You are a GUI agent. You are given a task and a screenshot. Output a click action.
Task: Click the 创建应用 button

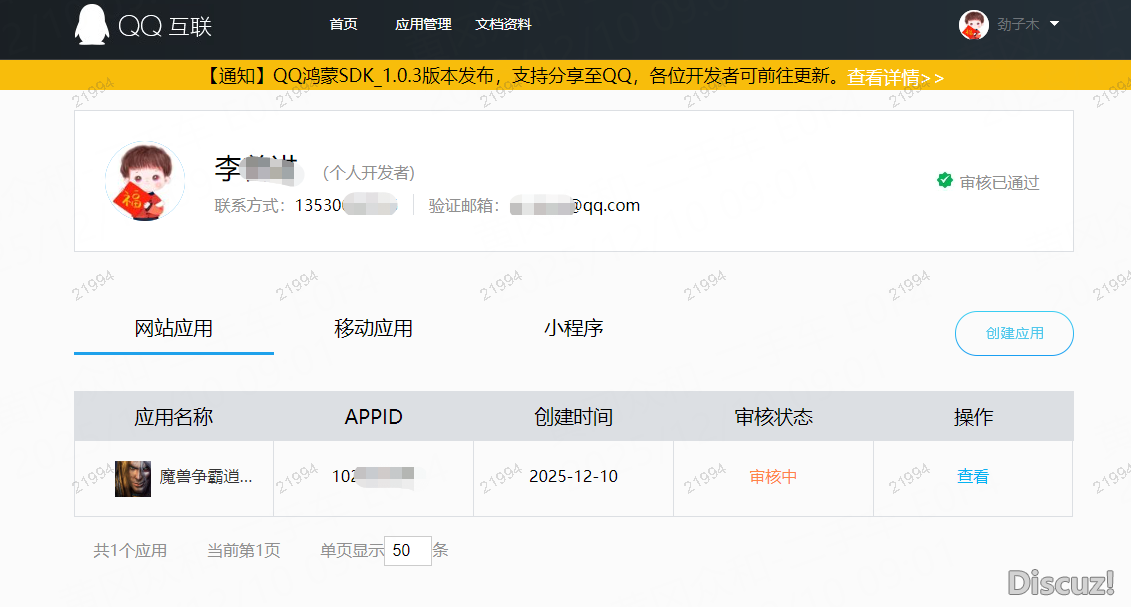click(1014, 333)
